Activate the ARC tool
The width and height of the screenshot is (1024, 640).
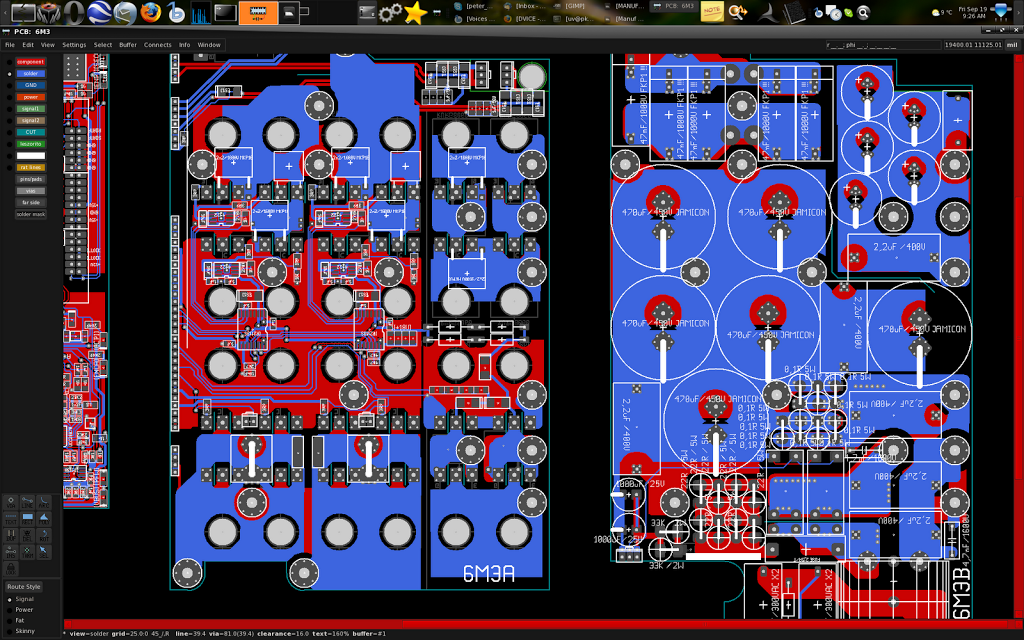pyautogui.click(x=44, y=502)
